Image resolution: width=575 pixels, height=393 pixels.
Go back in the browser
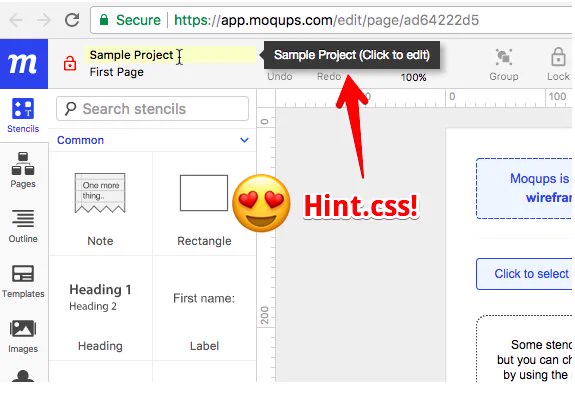(x=16, y=20)
